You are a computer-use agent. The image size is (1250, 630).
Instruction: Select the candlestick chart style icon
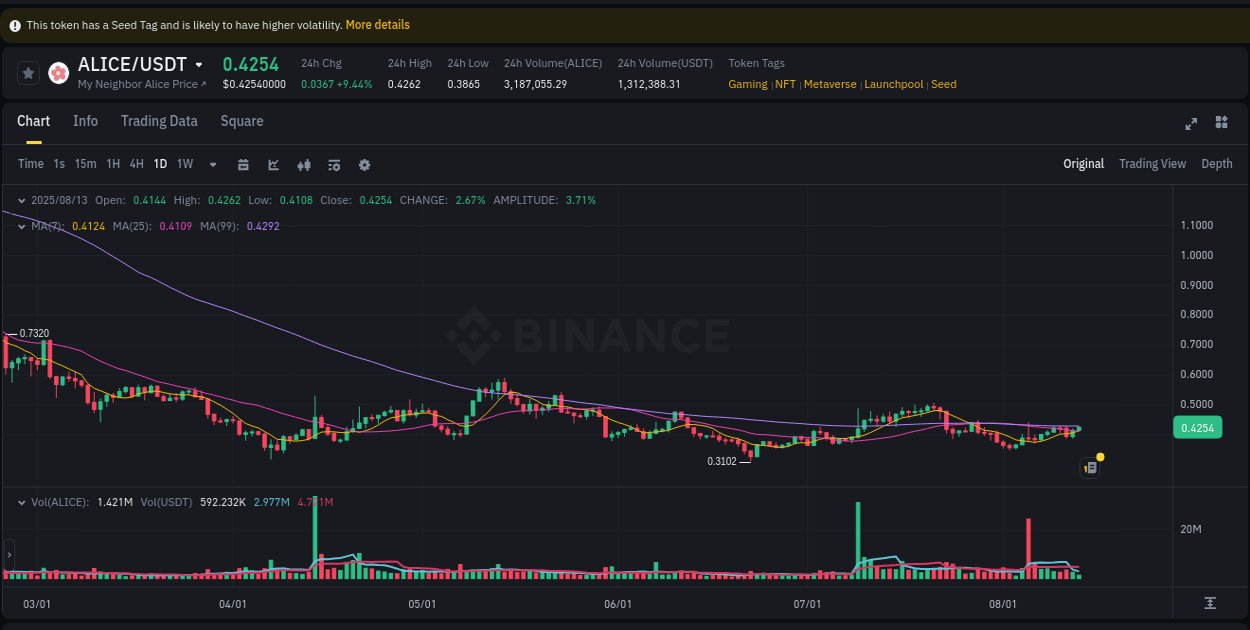tap(304, 164)
